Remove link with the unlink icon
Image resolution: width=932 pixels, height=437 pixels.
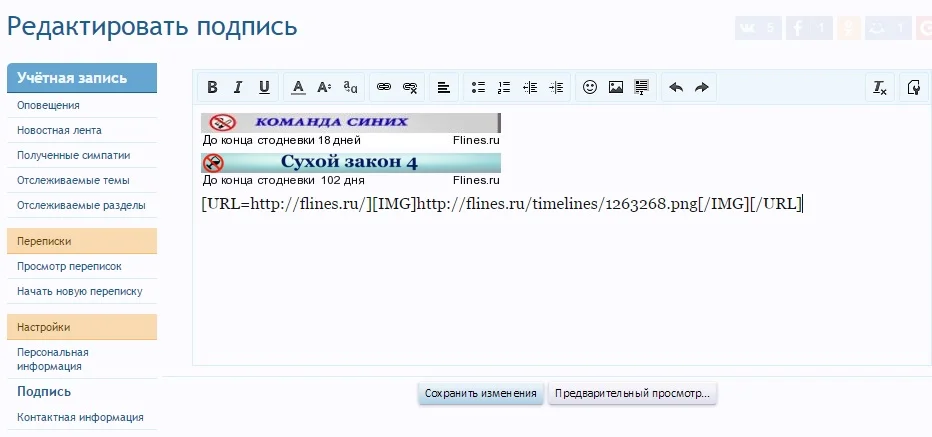click(x=410, y=87)
